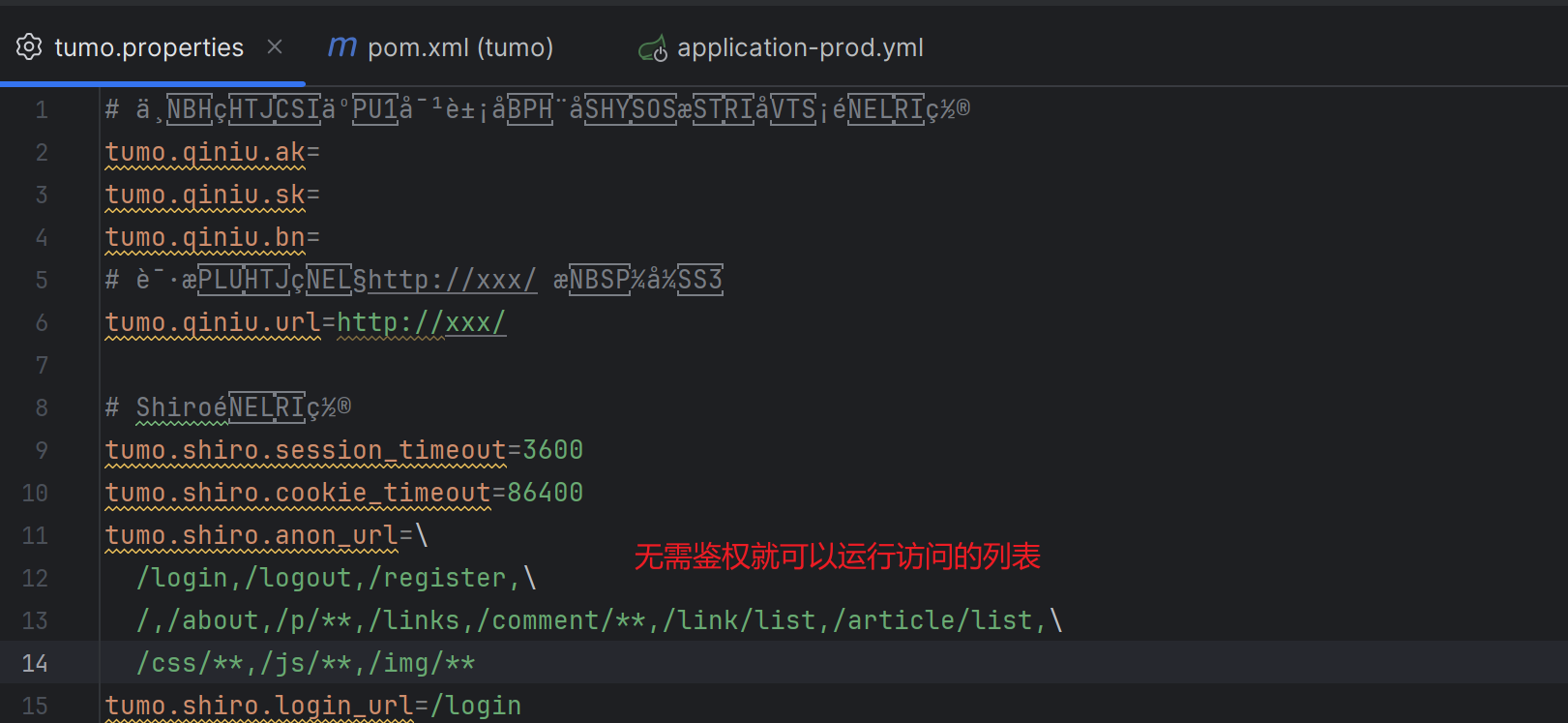1568x723 pixels.
Task: Switch to the tumo.properties tab
Action: pyautogui.click(x=149, y=47)
